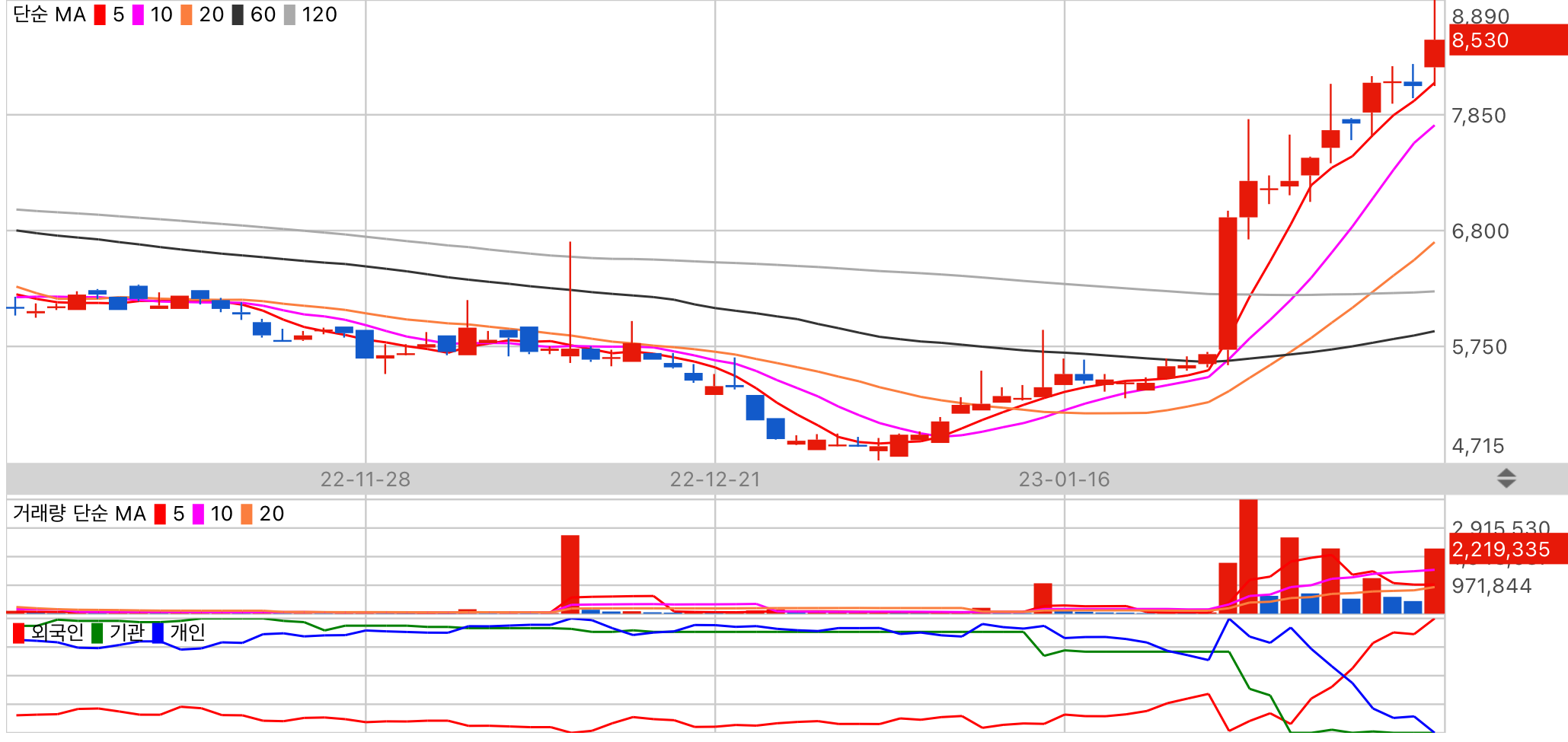Click the 단순 MA legend label
Viewport: 1568px width, 742px height.
pos(49,15)
